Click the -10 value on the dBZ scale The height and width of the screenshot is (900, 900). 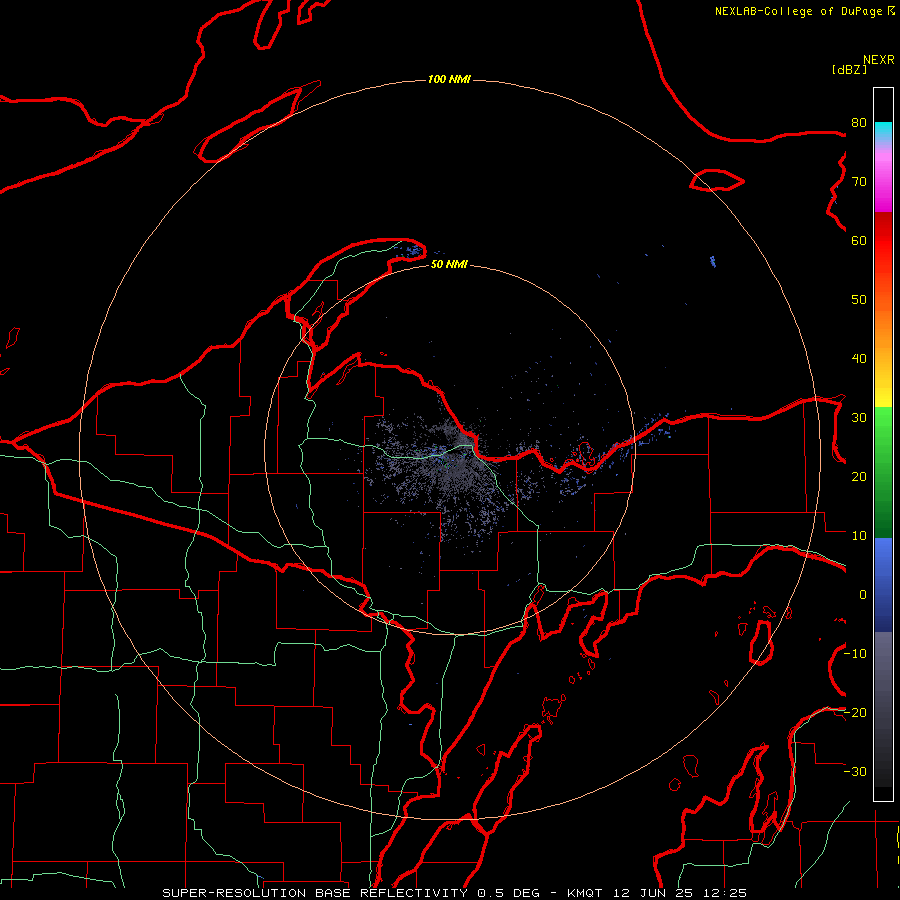(x=855, y=654)
